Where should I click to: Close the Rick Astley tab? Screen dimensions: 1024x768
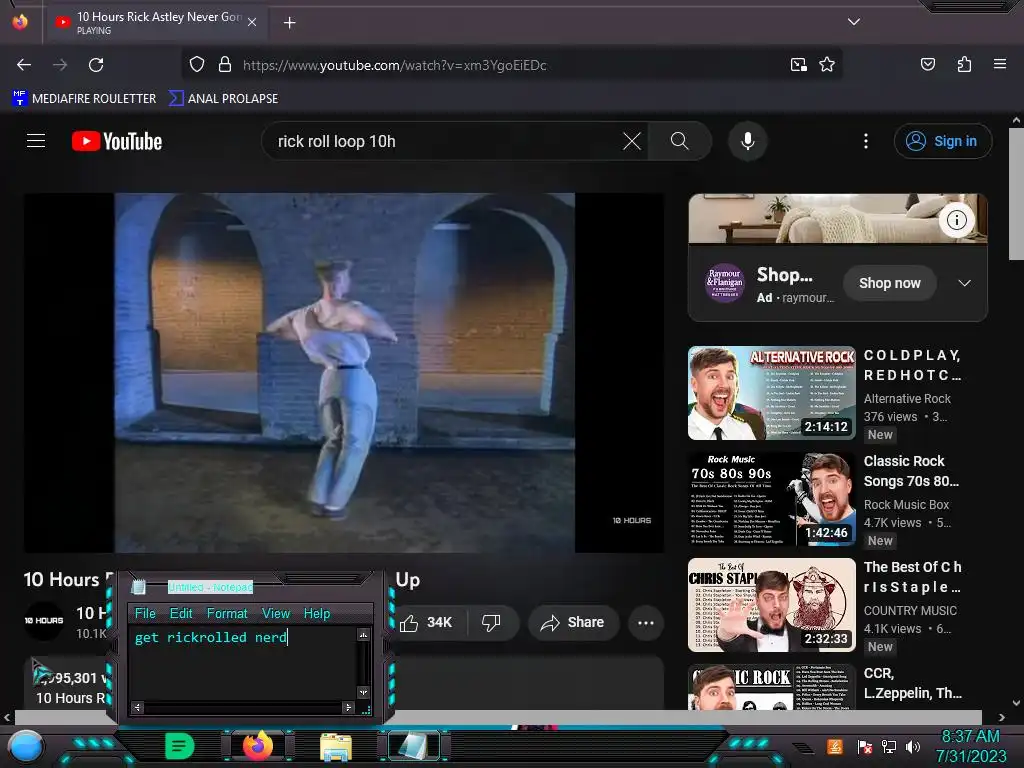tap(252, 22)
